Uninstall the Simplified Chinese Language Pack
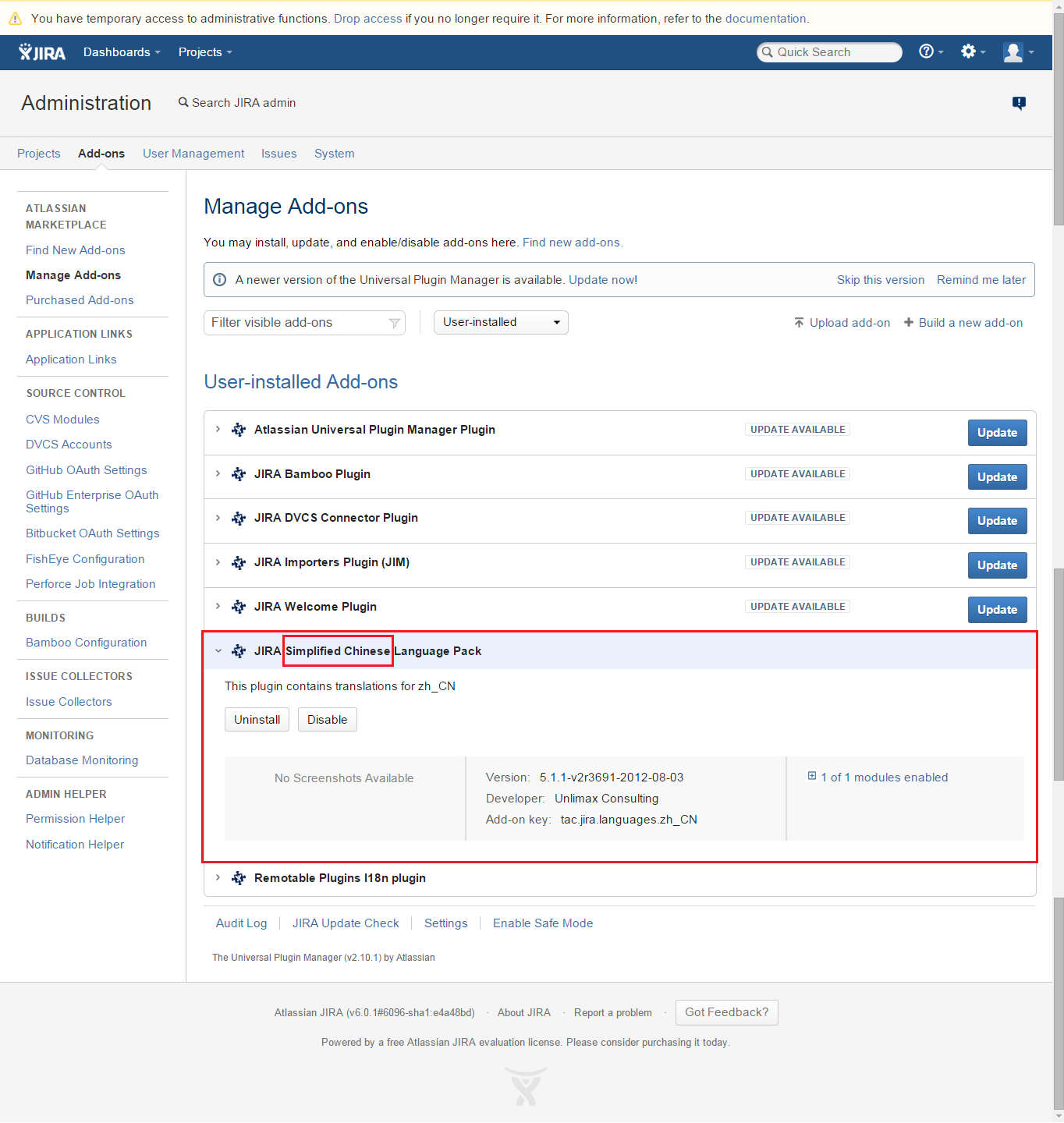1064x1123 pixels. click(257, 720)
